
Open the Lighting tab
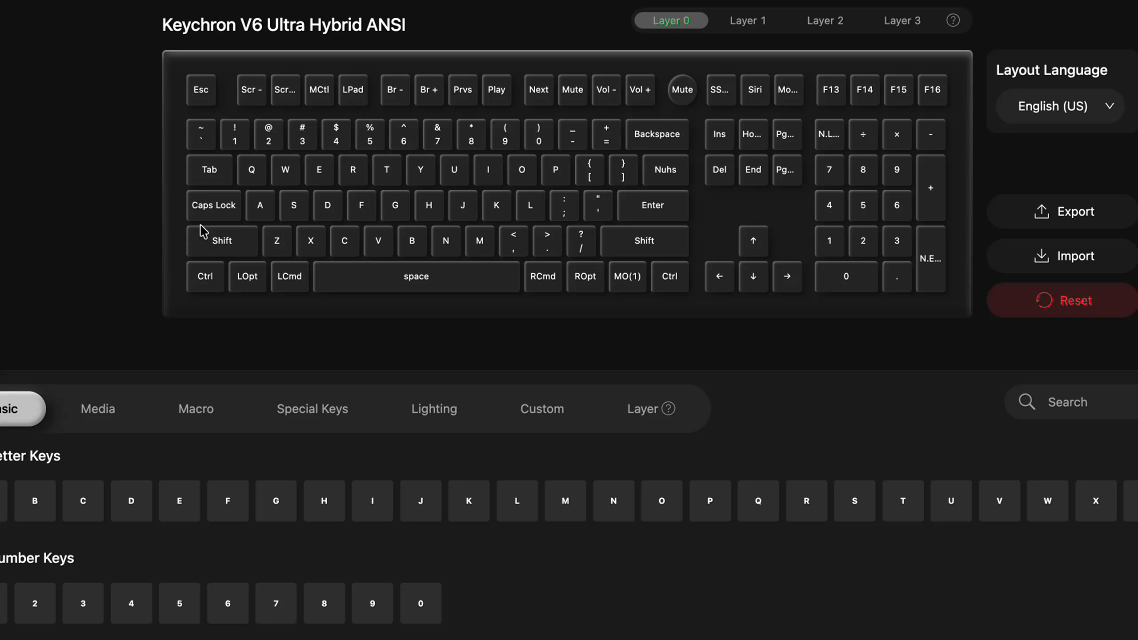(434, 409)
